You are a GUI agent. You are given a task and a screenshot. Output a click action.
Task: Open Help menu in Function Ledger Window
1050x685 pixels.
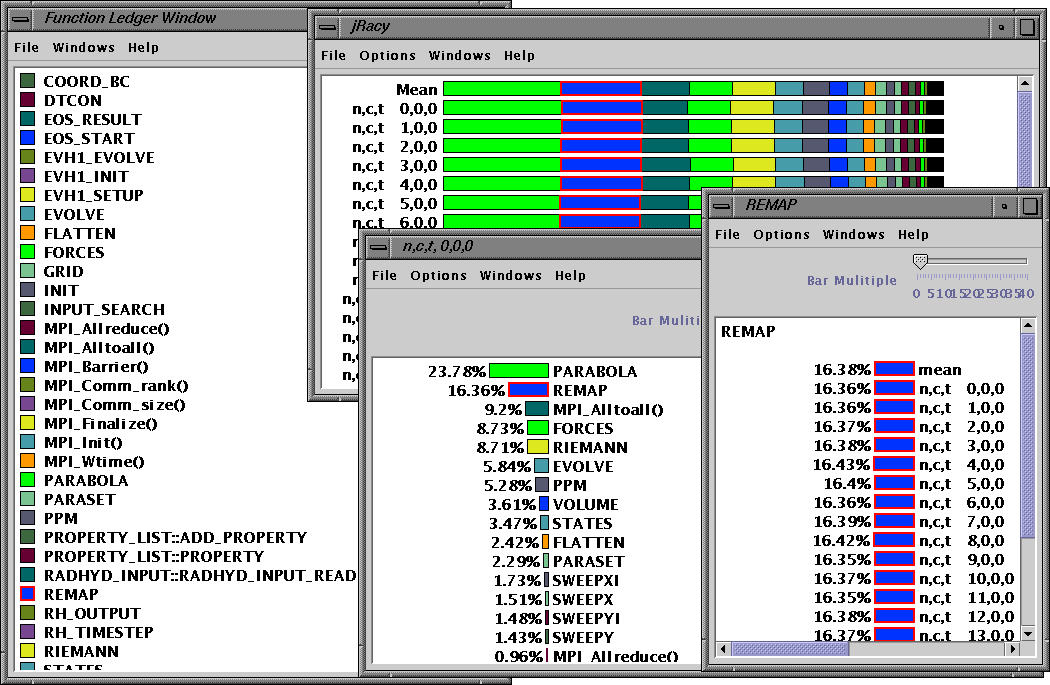click(143, 48)
